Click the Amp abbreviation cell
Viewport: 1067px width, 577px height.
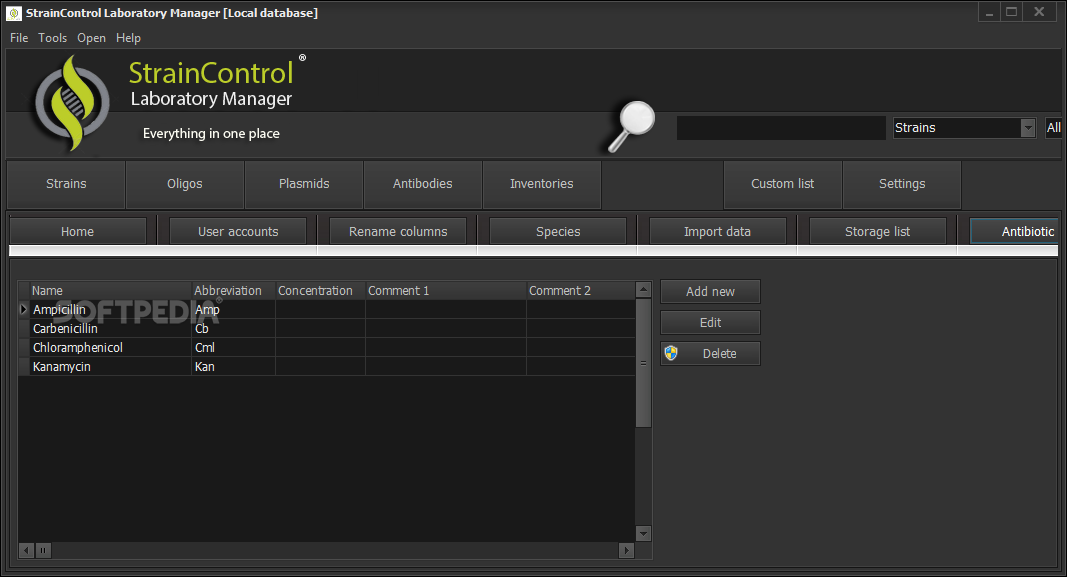click(x=233, y=310)
